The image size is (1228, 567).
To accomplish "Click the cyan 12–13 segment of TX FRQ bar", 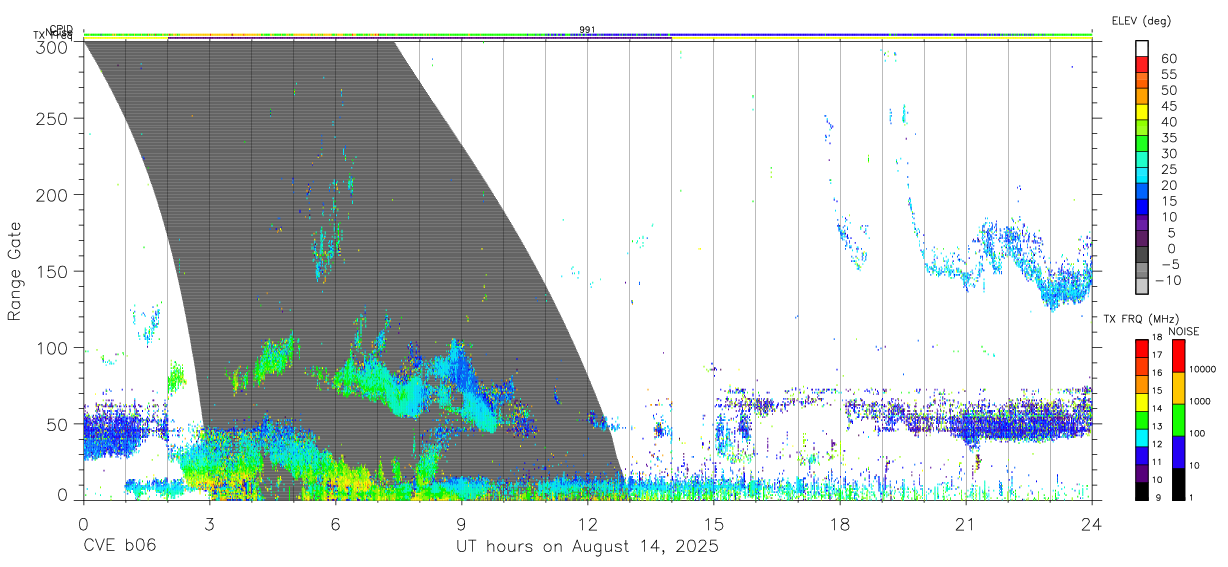I will pos(1141,436).
